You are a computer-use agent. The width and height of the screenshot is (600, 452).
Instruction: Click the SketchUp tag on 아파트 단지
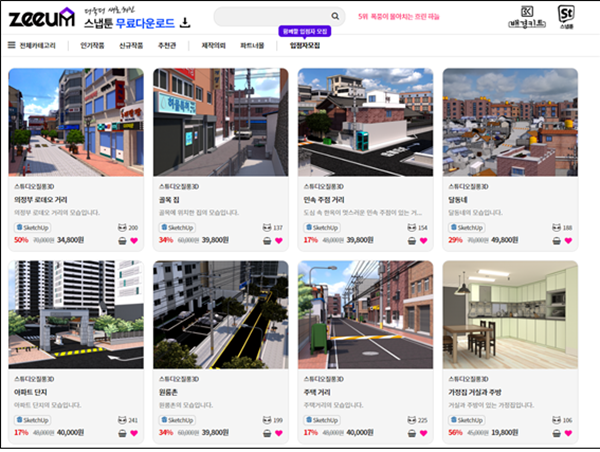[35, 421]
